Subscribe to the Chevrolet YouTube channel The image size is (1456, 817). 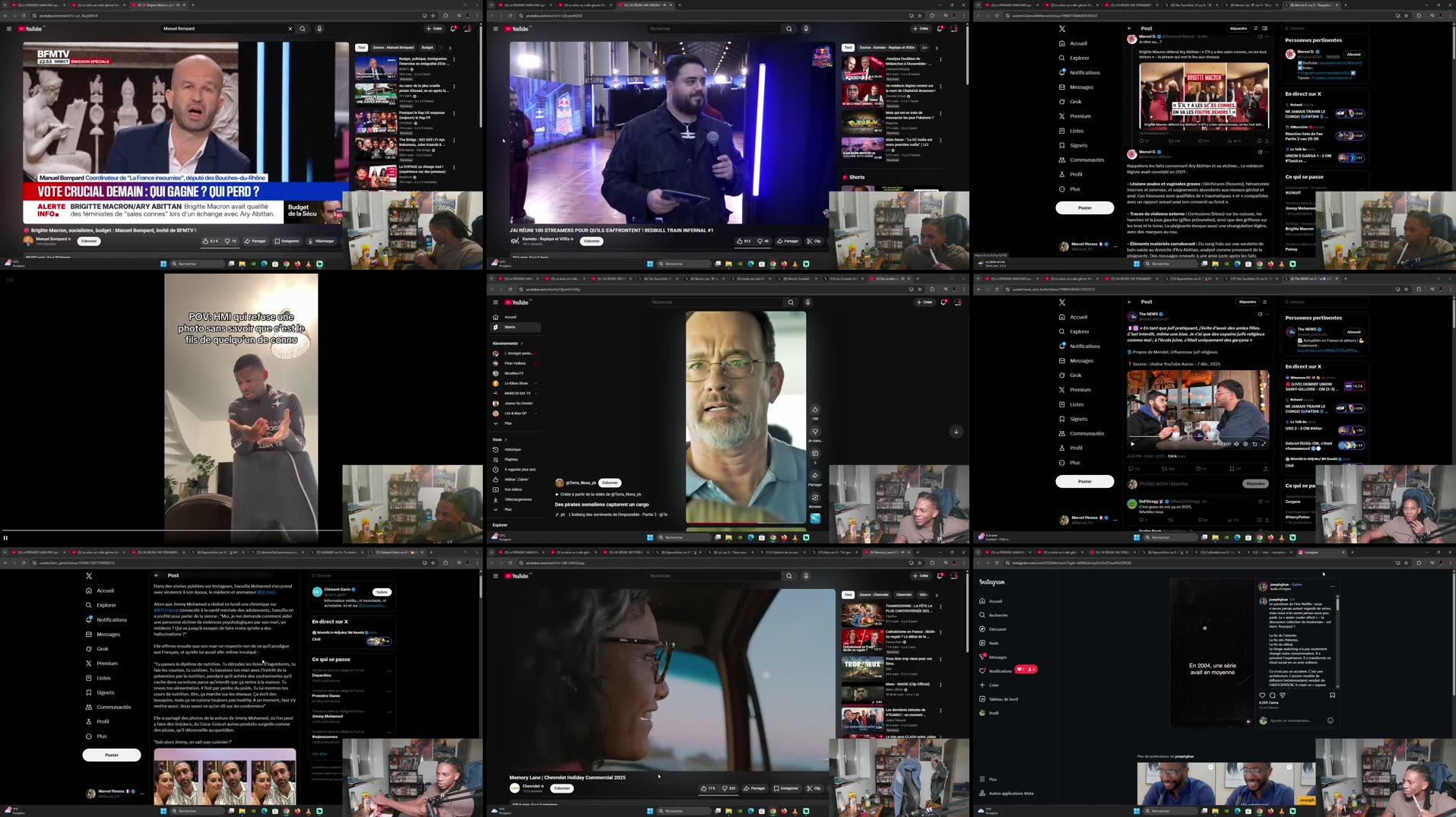(x=562, y=788)
